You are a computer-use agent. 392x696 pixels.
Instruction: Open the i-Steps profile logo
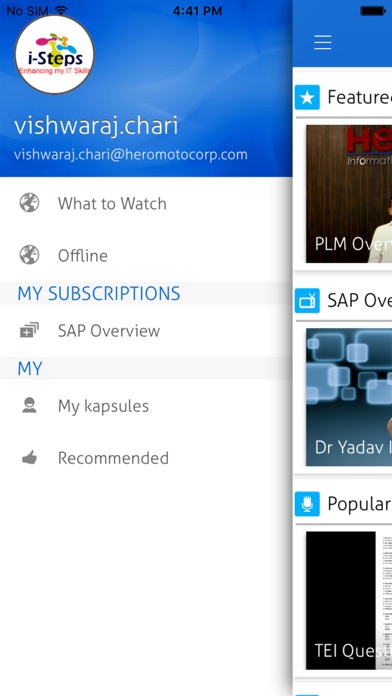click(55, 55)
